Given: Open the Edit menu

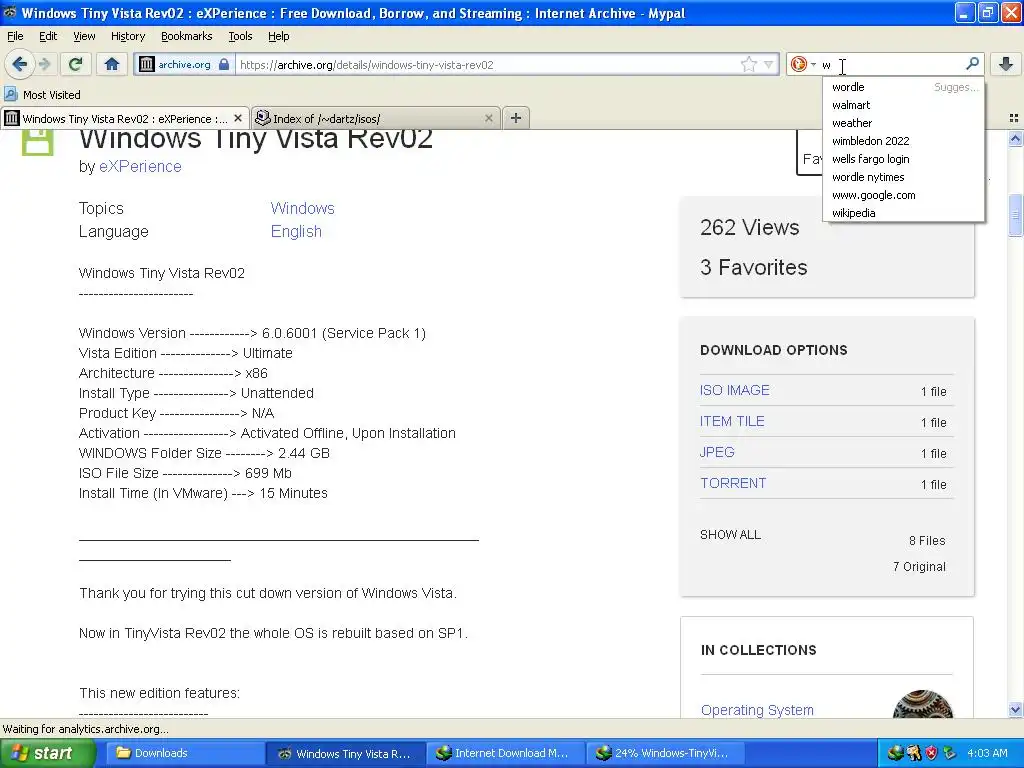Looking at the screenshot, I should (x=48, y=36).
